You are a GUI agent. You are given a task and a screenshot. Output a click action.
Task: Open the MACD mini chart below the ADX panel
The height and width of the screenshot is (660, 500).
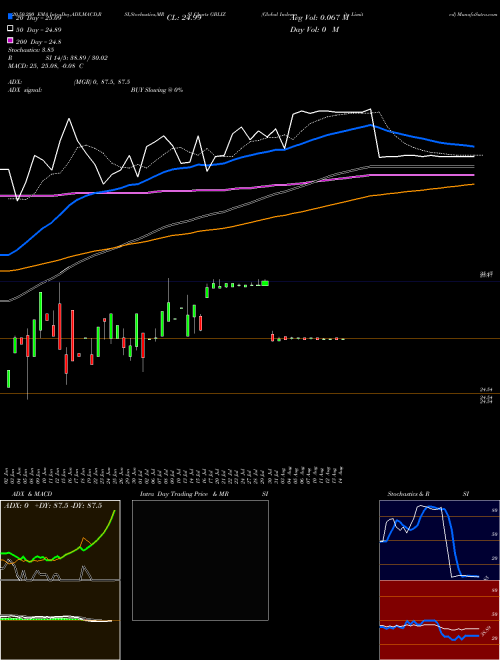(60, 620)
